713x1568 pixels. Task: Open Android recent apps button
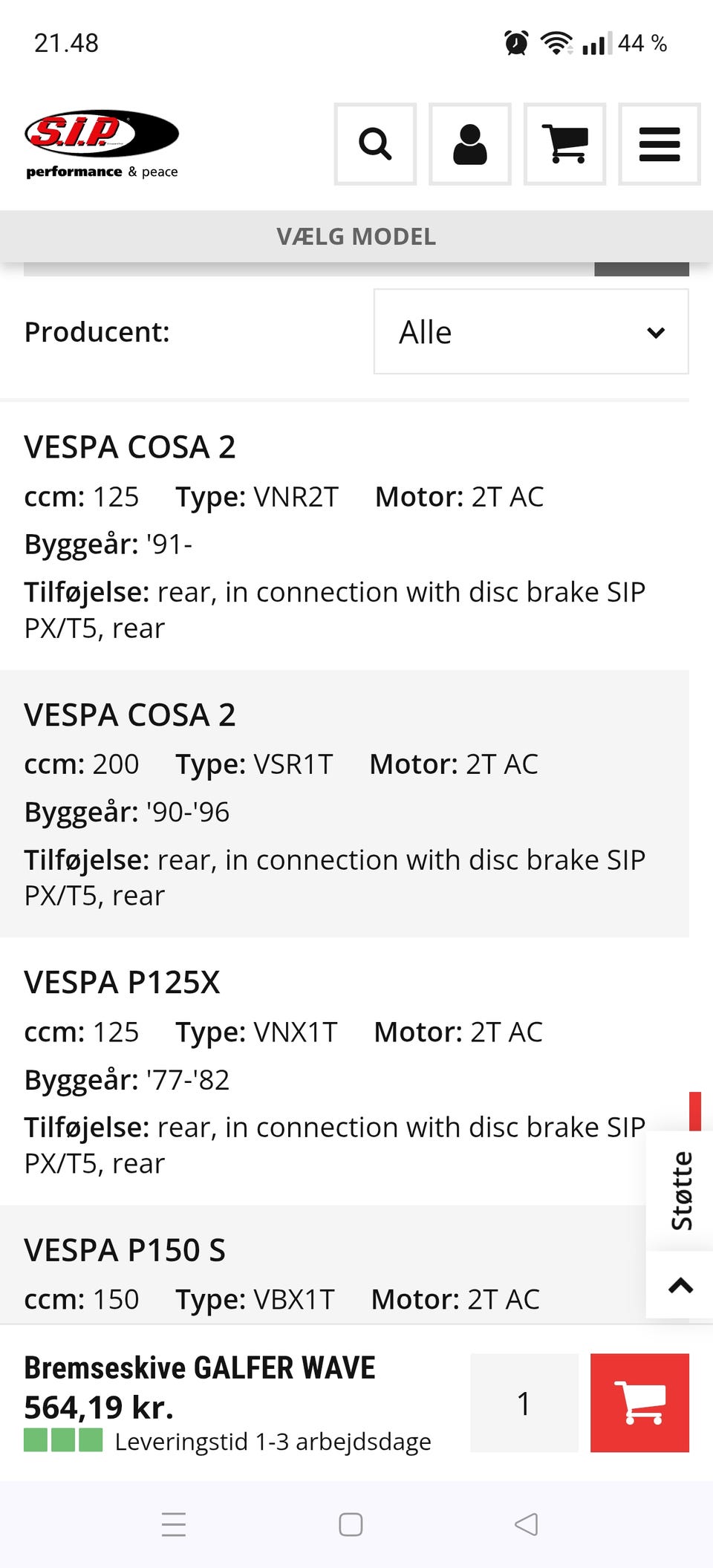tap(174, 1524)
